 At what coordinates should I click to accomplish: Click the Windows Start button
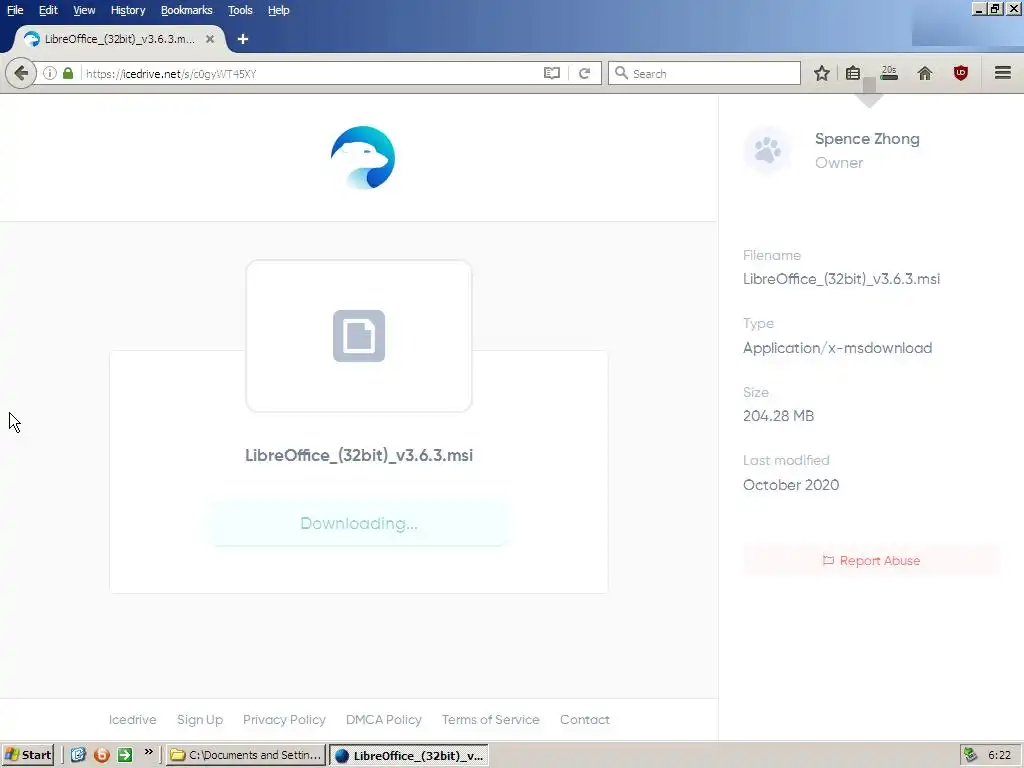tap(27, 755)
